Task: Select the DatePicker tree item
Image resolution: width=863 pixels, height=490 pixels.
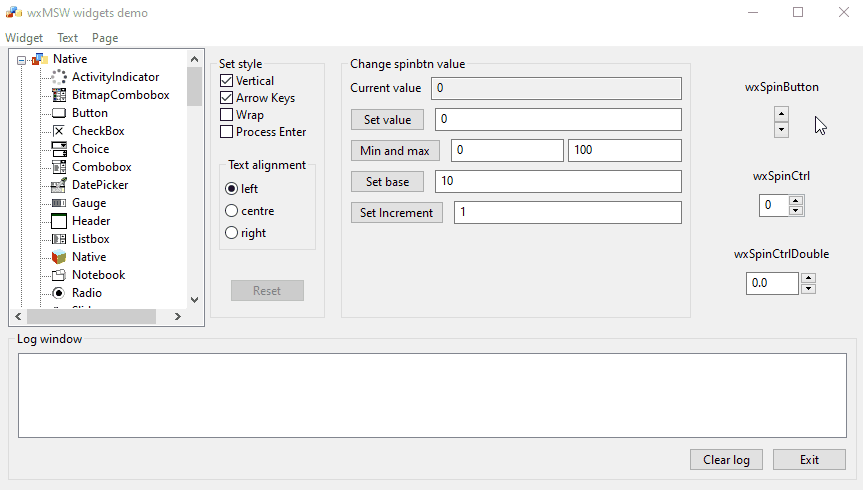Action: click(100, 185)
